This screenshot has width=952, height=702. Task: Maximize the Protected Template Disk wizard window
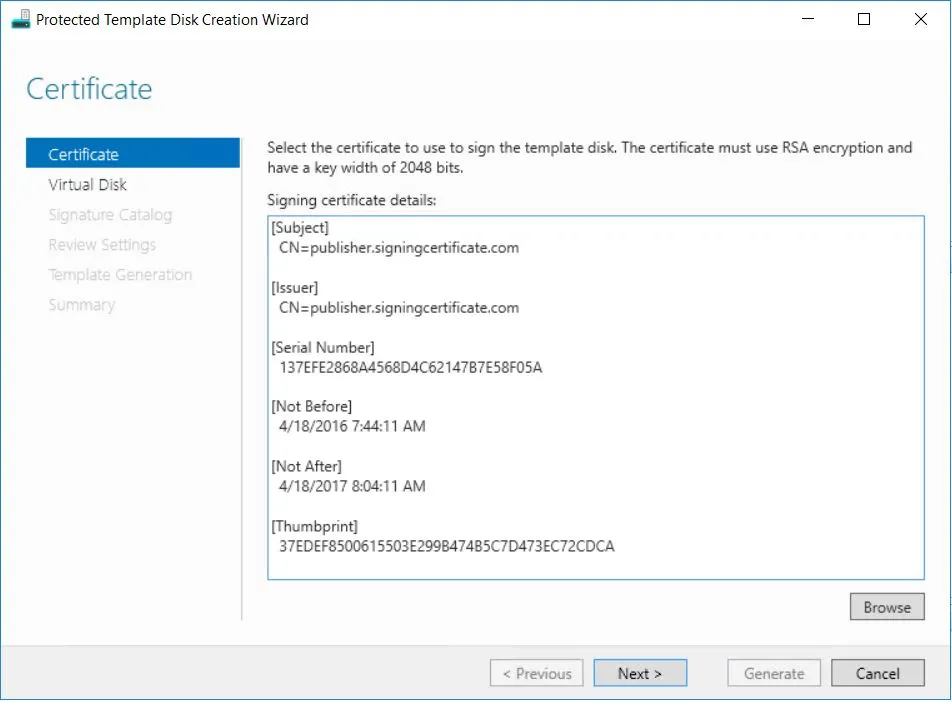pos(864,19)
